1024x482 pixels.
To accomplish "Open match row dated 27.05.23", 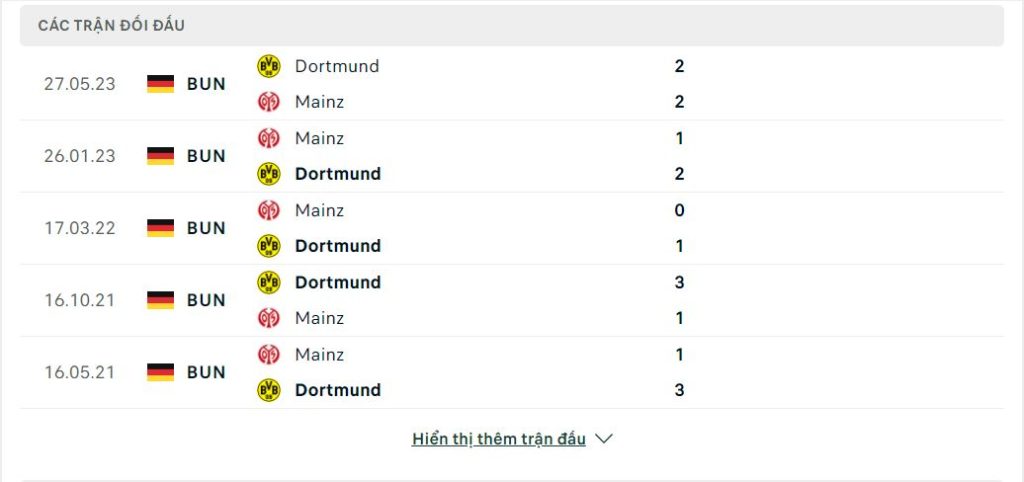I will tap(512, 84).
